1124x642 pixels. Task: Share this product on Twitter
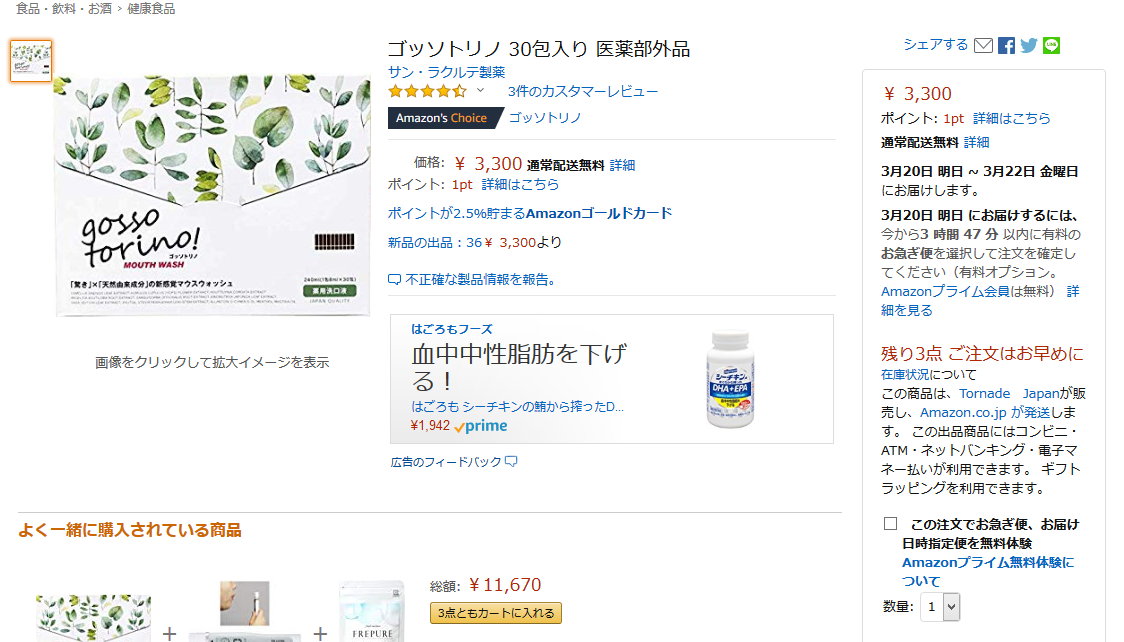(x=1028, y=45)
